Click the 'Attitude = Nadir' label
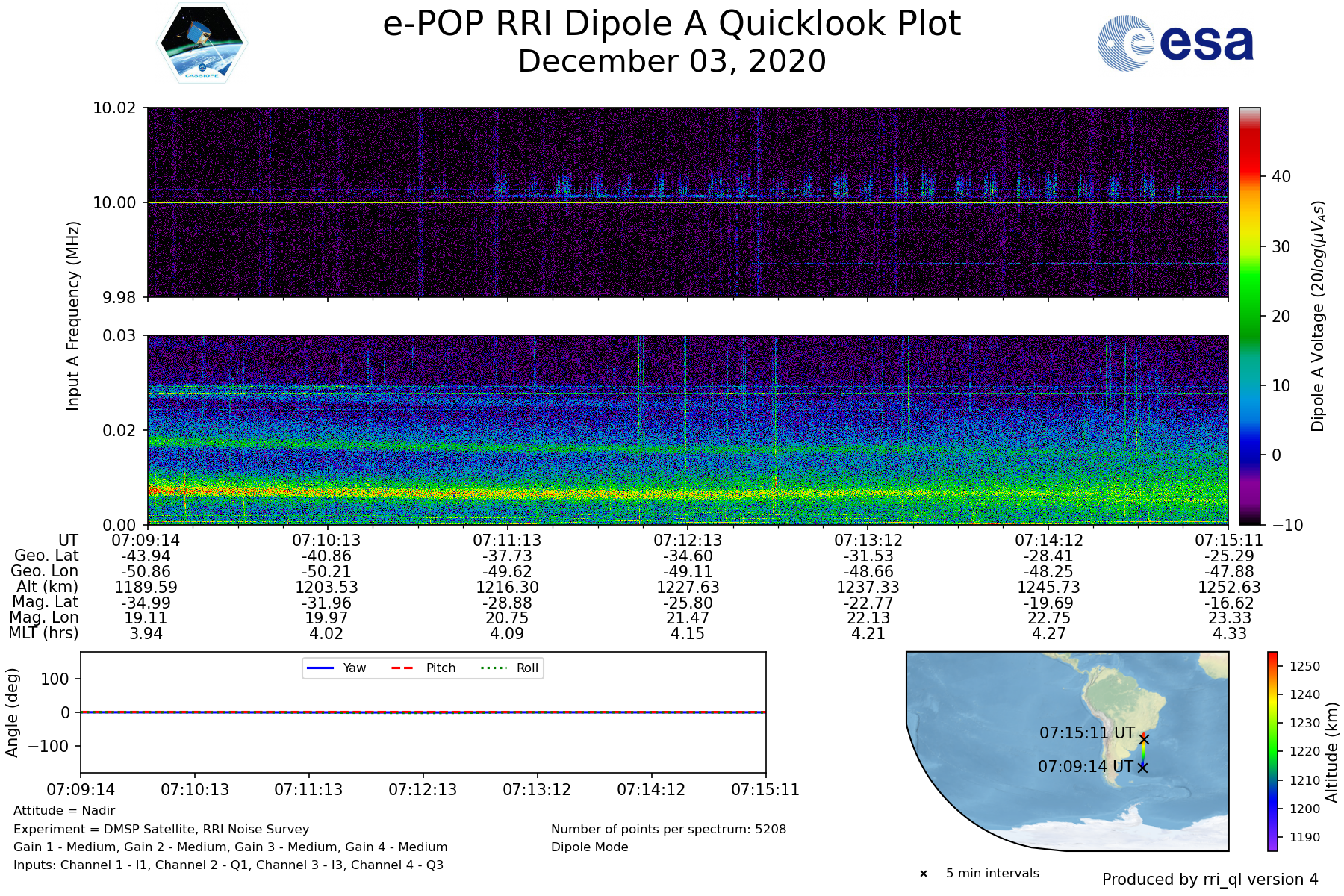 coord(64,811)
